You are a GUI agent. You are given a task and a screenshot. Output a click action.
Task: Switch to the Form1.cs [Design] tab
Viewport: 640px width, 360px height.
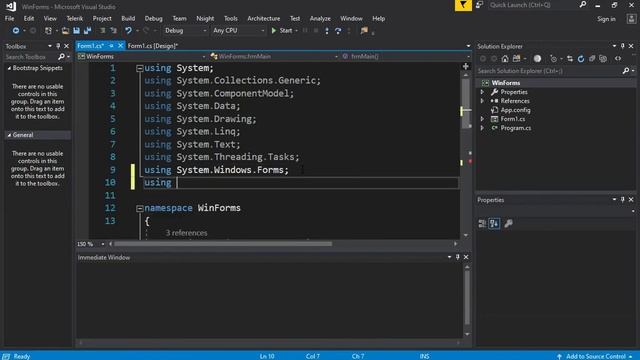[x=153, y=46]
